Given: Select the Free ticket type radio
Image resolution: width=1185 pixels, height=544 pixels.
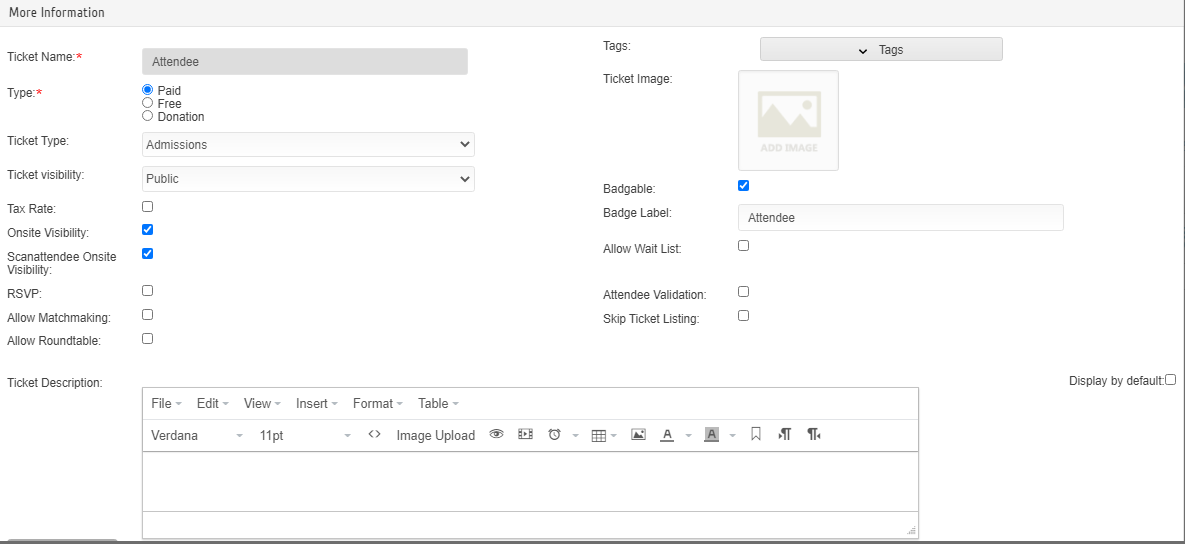Looking at the screenshot, I should [148, 103].
